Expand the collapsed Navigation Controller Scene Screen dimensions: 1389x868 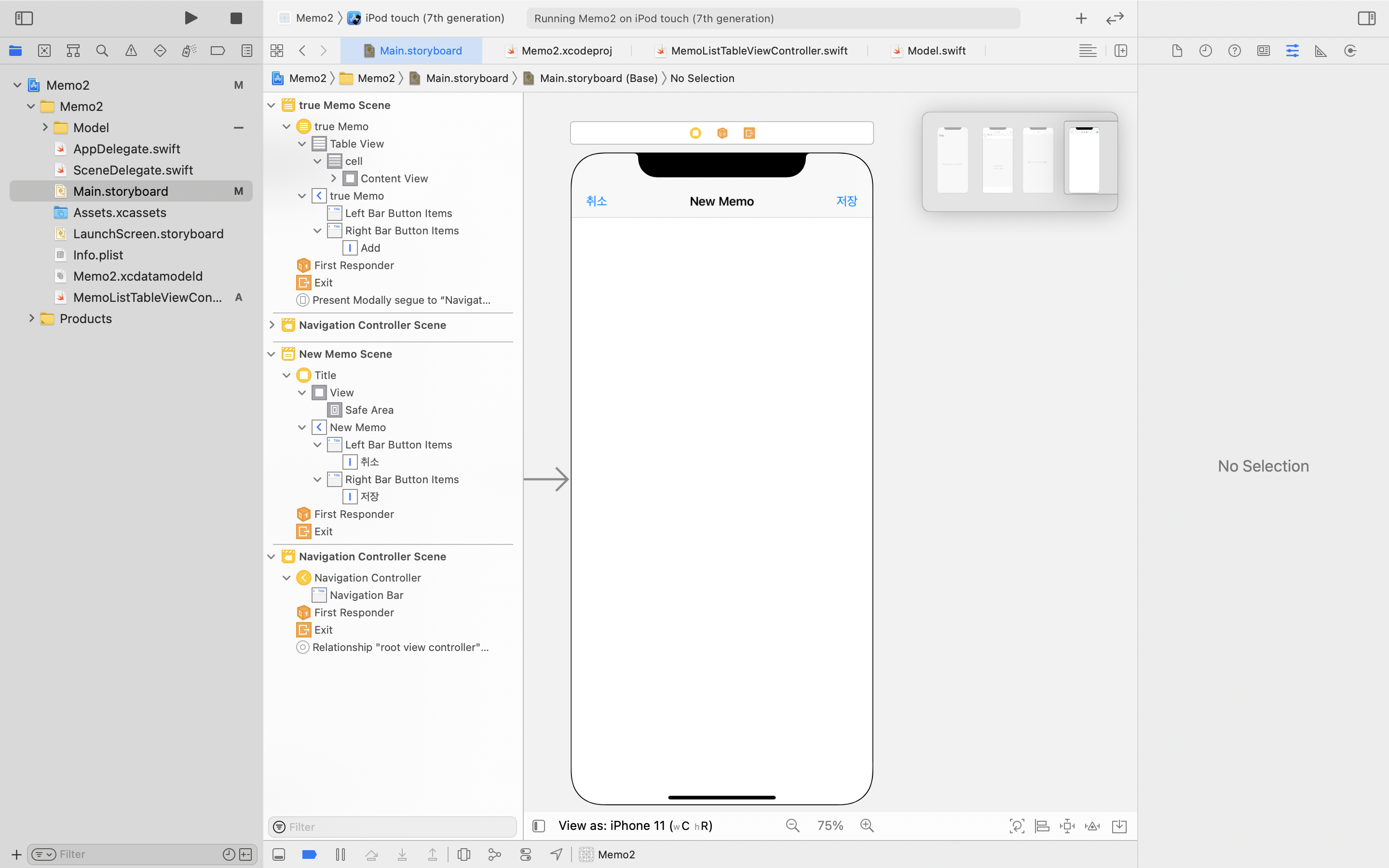272,325
